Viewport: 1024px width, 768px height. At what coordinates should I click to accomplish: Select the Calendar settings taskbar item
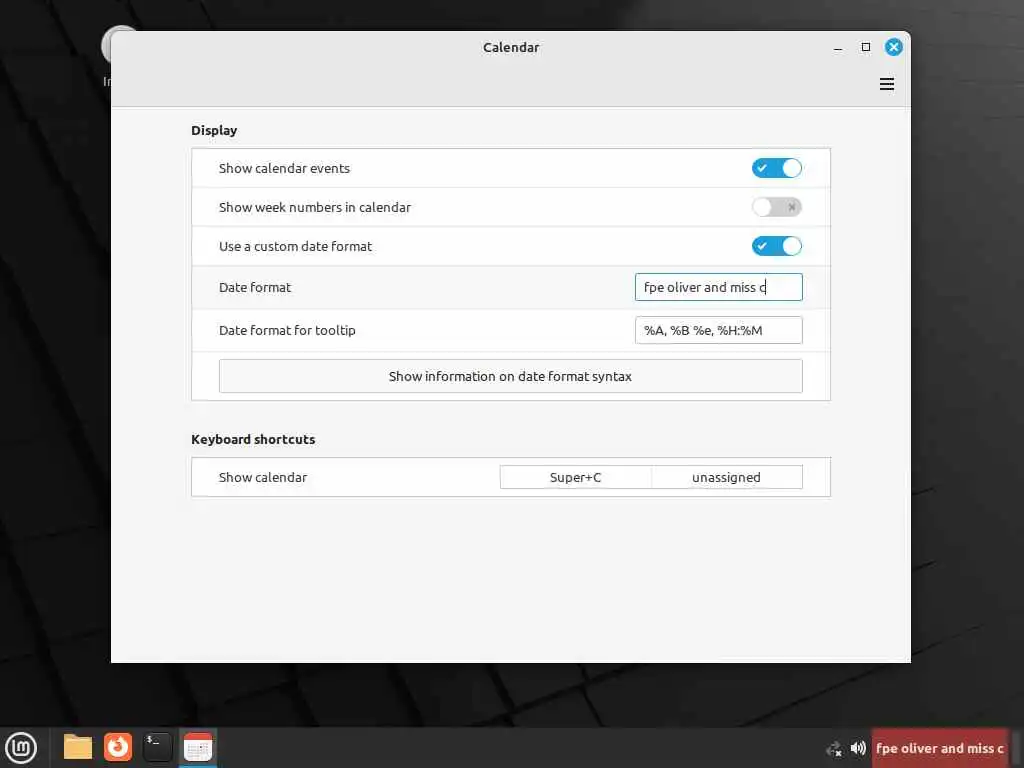click(198, 747)
